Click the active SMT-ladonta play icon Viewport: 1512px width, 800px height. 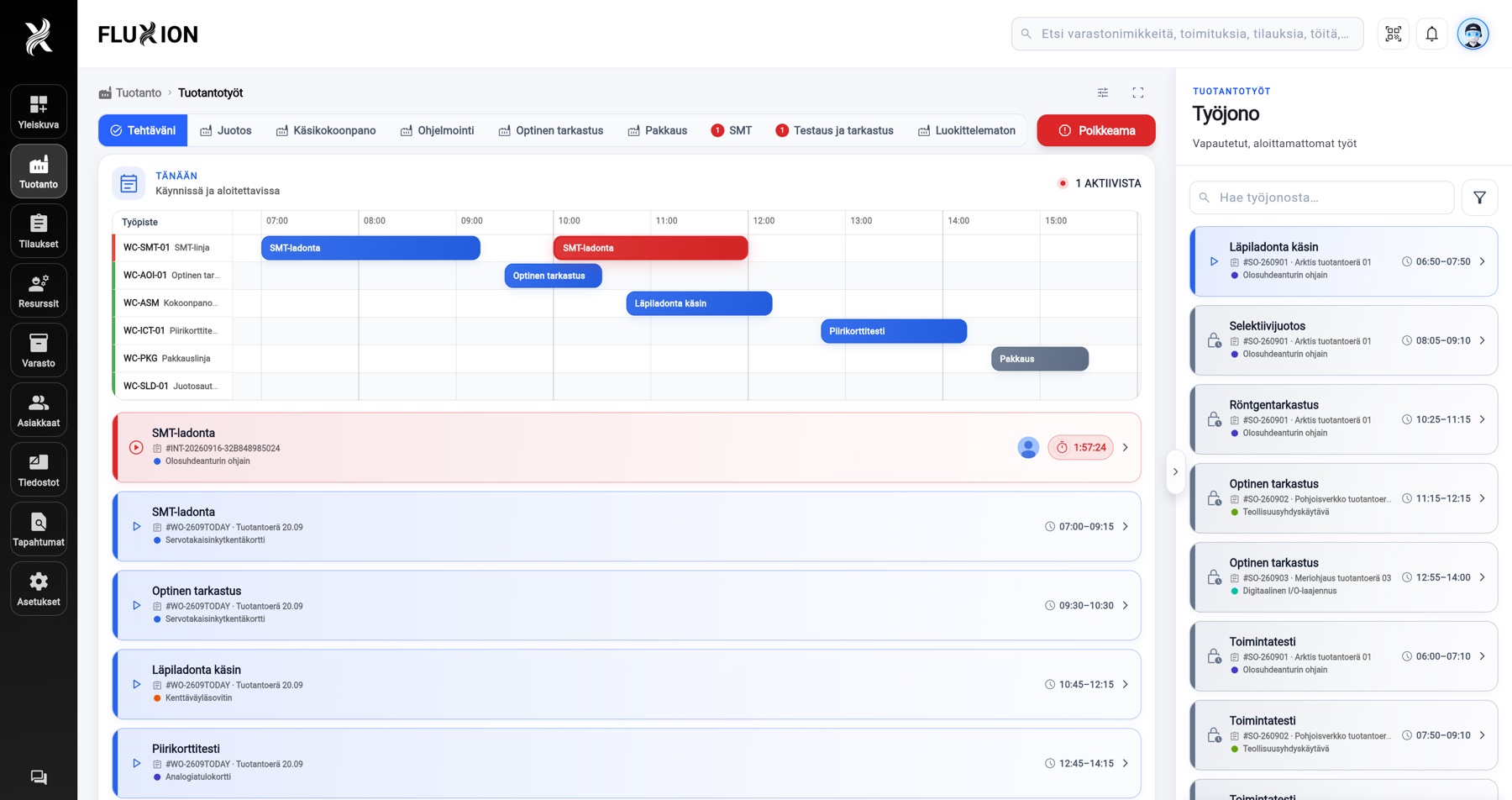click(x=136, y=448)
